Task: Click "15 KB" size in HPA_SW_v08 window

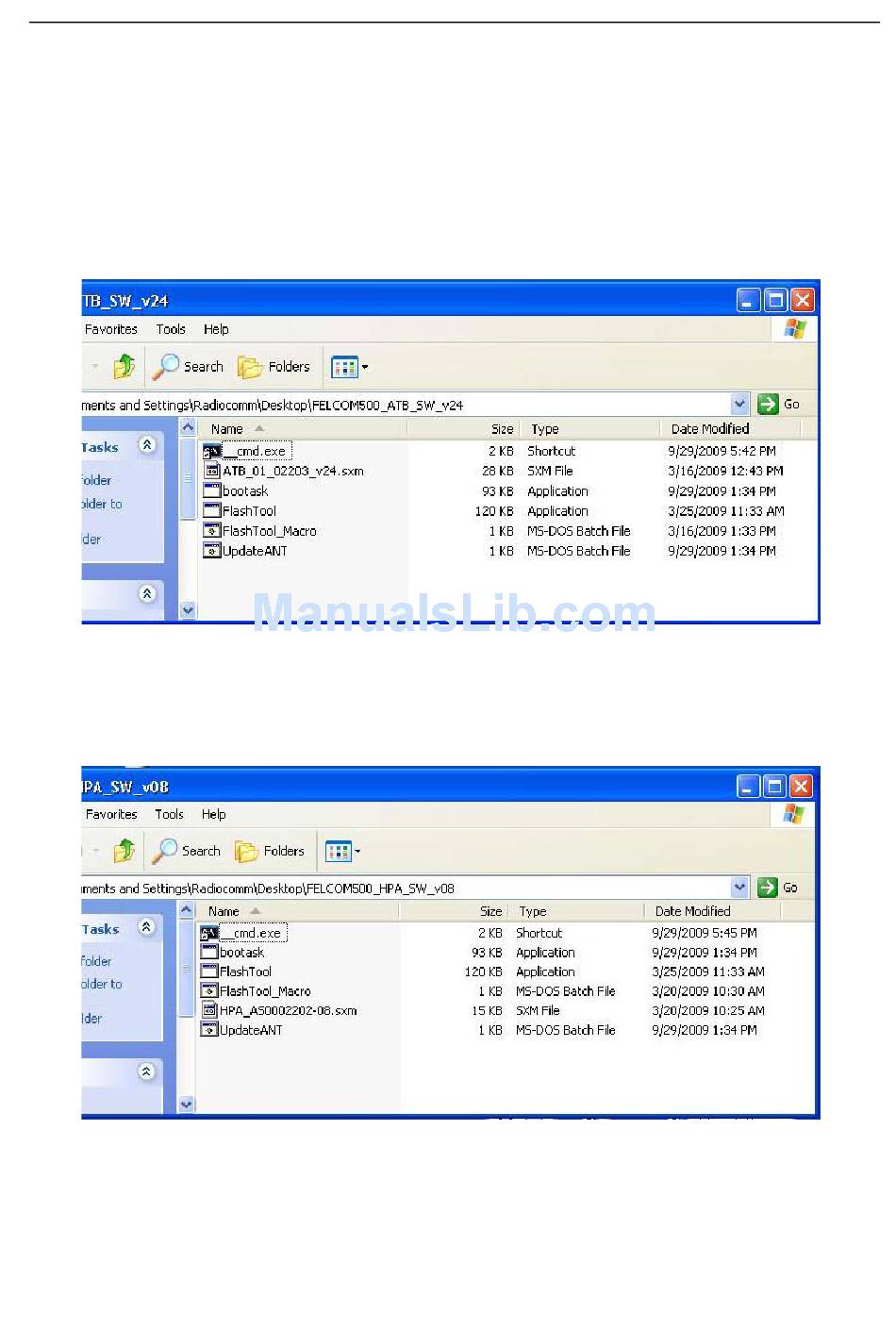Action: coord(487,1010)
